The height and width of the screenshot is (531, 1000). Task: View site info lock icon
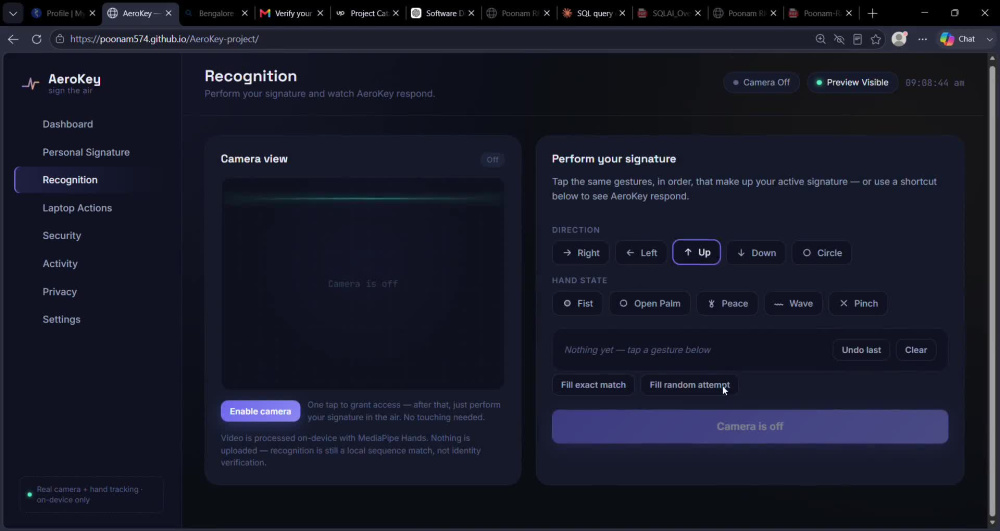[59, 39]
